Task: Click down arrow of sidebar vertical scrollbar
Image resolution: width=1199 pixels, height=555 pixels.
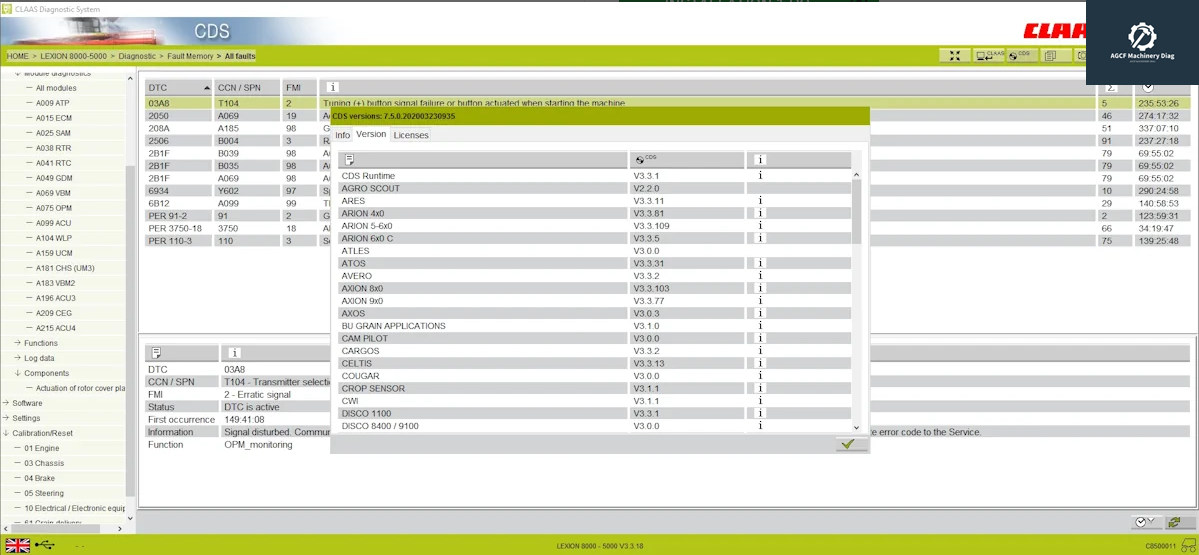Action: click(x=130, y=518)
